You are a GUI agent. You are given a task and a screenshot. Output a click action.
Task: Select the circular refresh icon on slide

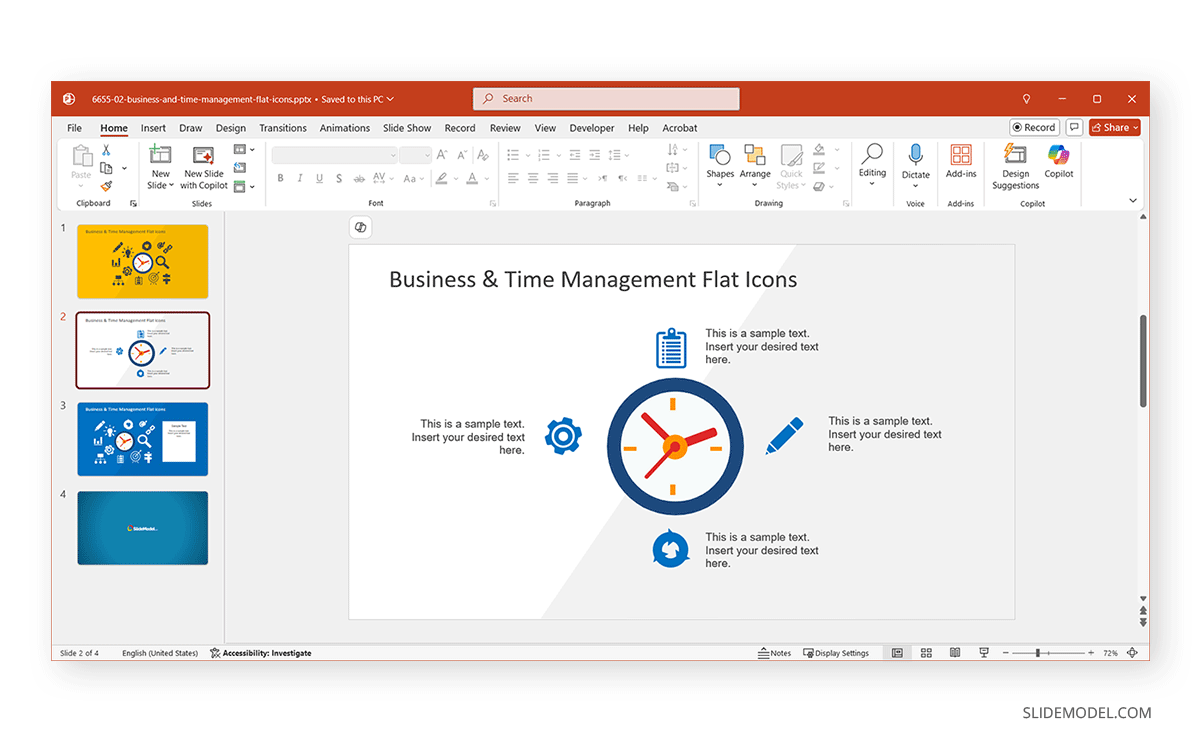[671, 549]
